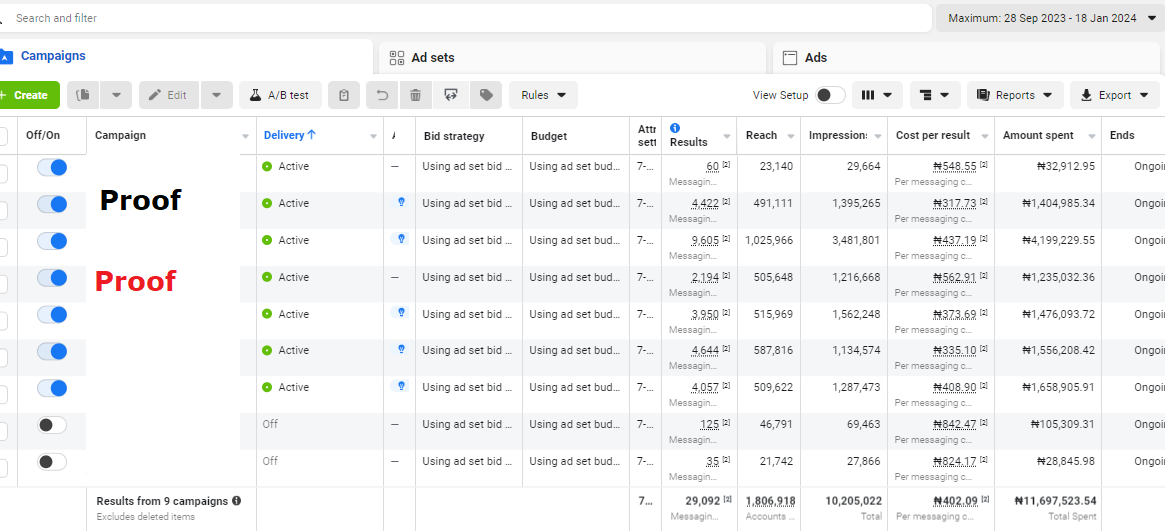The width and height of the screenshot is (1165, 531).
Task: Open the Export dropdown menu
Action: pyautogui.click(x=1114, y=95)
